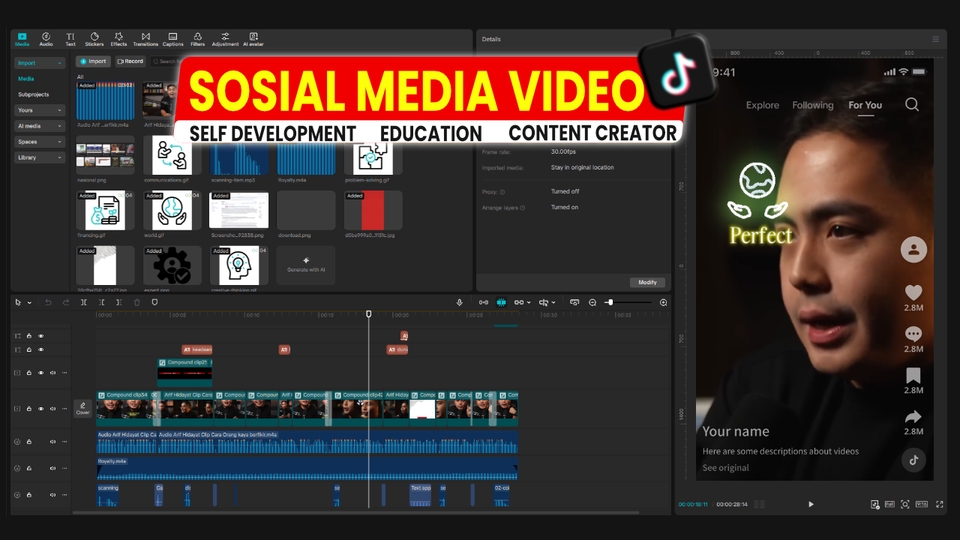The width and height of the screenshot is (960, 540).
Task: Open the Filters tab
Action: [x=197, y=39]
